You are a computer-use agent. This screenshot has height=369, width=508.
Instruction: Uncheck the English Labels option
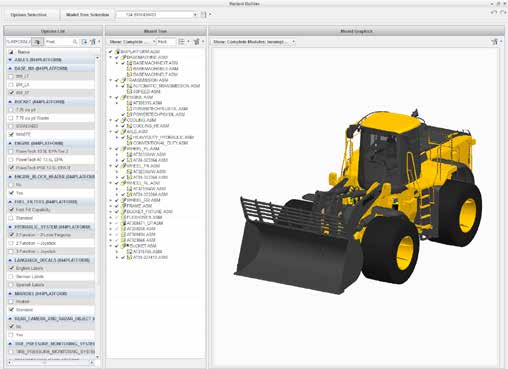(11, 268)
